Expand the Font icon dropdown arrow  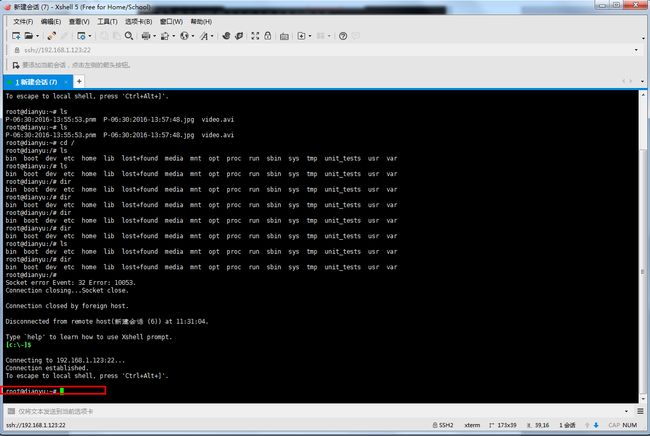tap(212, 36)
